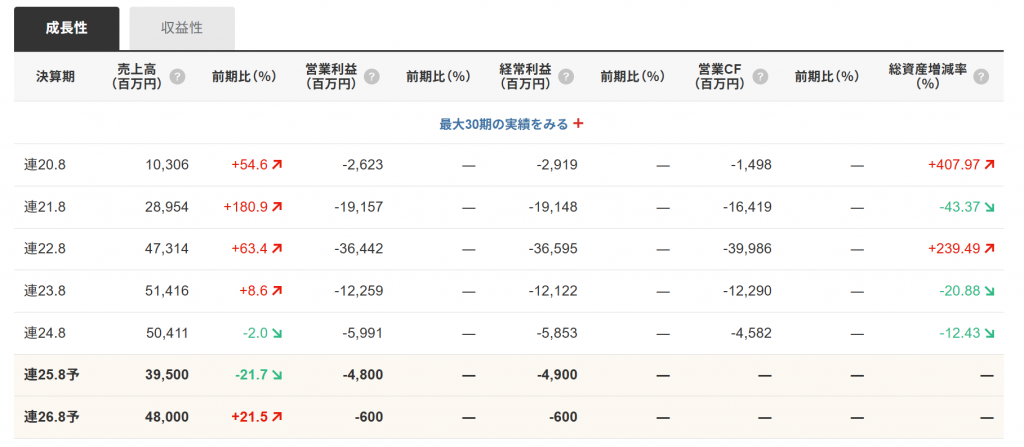Select operating CF value -1,498
This screenshot has width=1024, height=447.
(751, 165)
